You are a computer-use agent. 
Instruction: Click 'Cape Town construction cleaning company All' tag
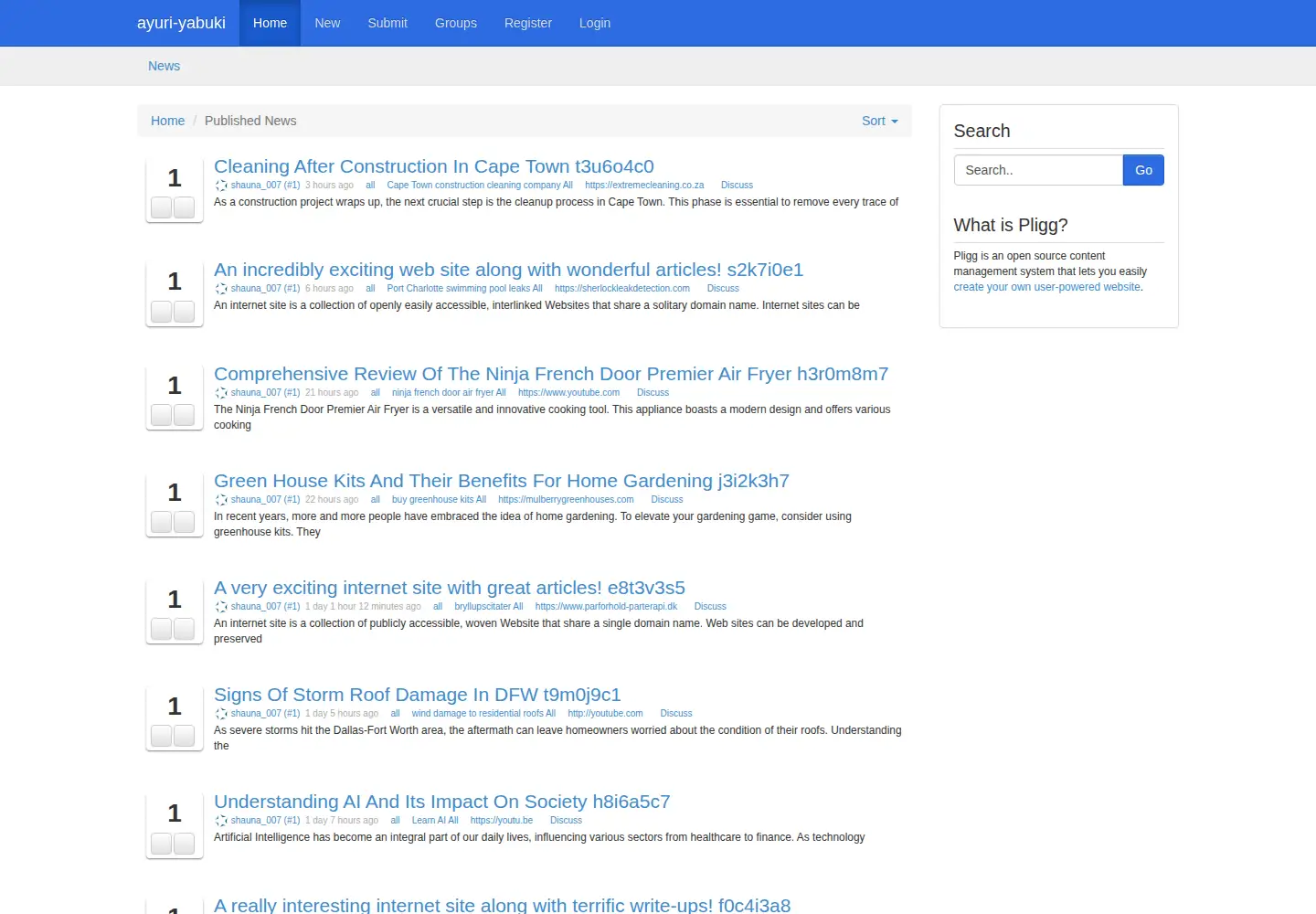click(480, 186)
